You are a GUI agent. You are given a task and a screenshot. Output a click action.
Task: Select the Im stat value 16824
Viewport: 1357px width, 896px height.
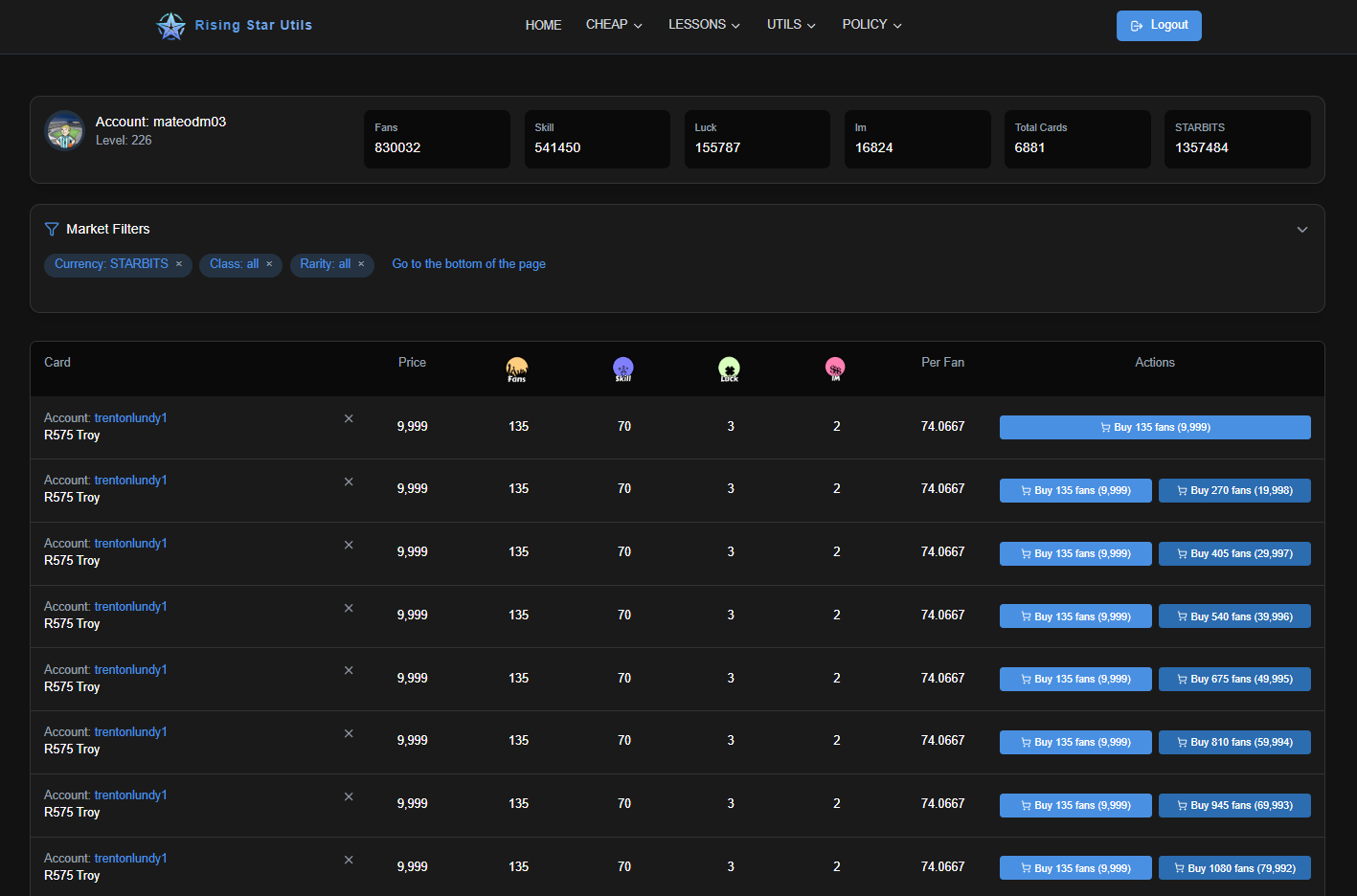coord(874,147)
